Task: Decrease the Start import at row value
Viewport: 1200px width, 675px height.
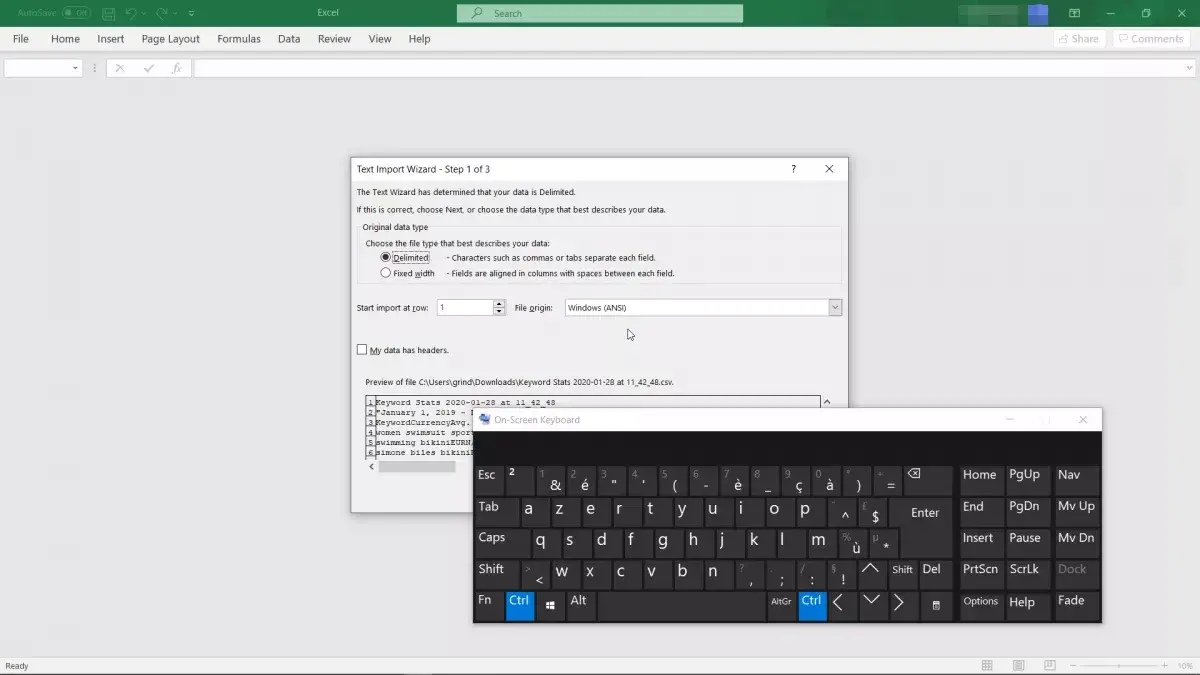Action: [499, 312]
